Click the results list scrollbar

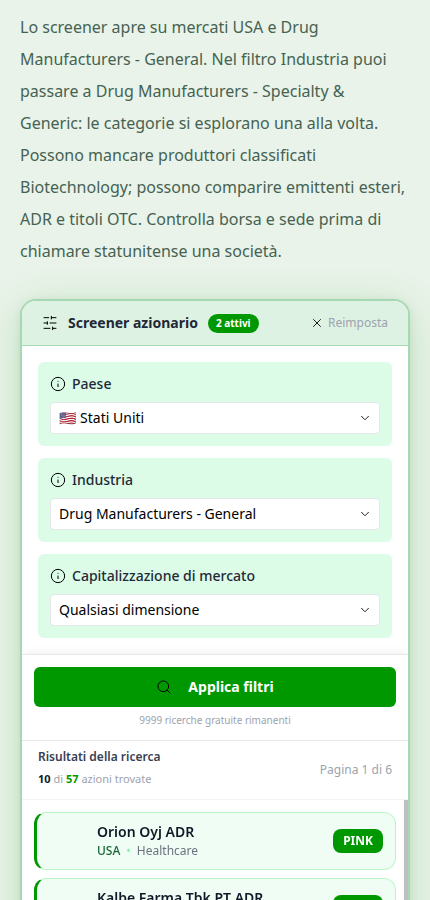click(406, 849)
